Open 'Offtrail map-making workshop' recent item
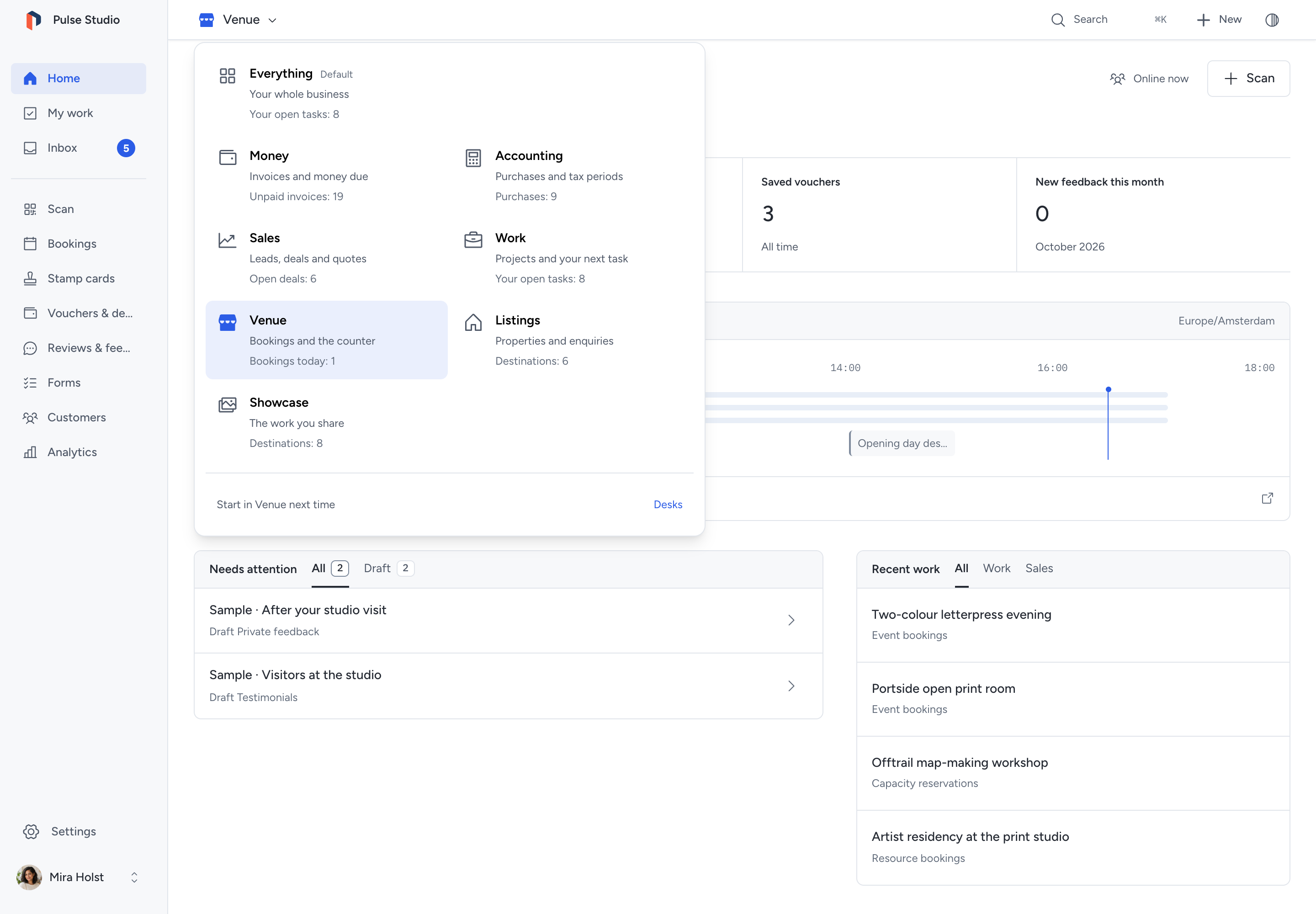Viewport: 1316px width, 914px height. (x=1072, y=773)
